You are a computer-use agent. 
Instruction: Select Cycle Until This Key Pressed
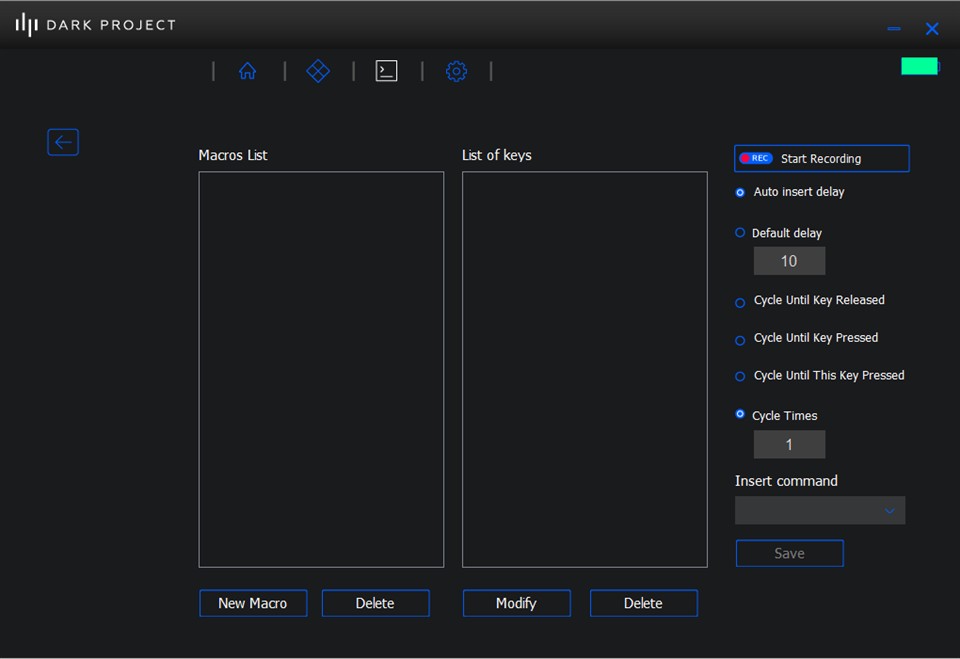(740, 377)
